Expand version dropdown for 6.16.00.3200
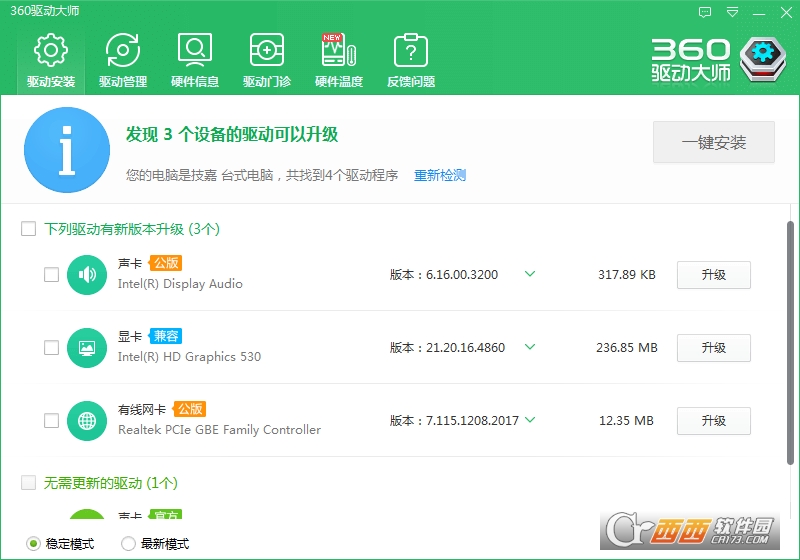The width and height of the screenshot is (800, 560). pos(530,274)
